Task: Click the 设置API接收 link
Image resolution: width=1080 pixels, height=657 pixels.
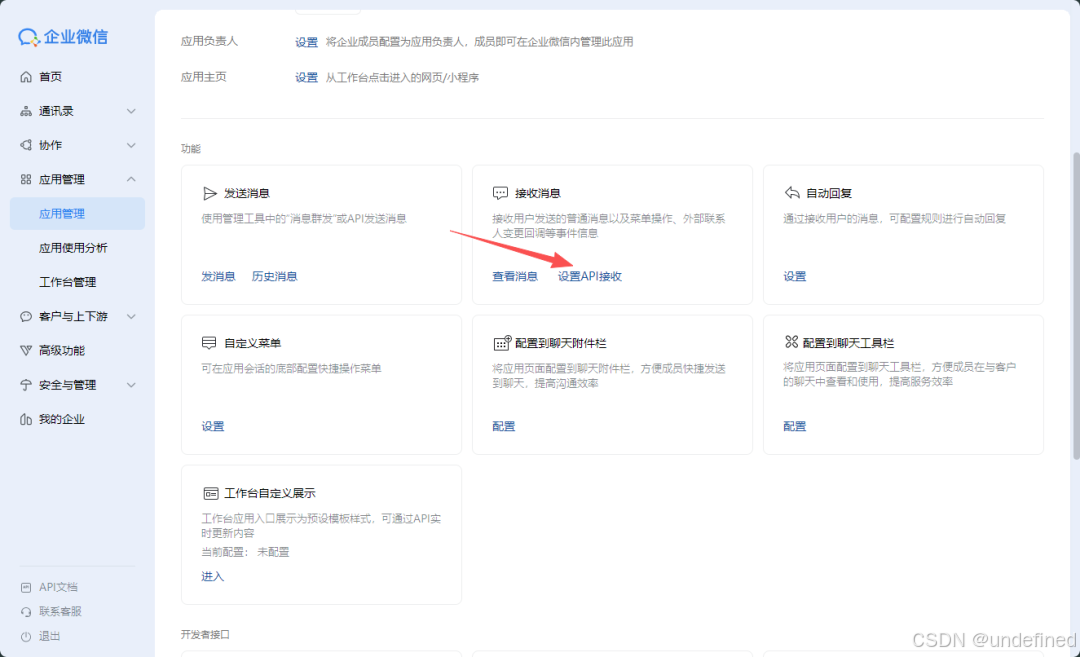Action: (x=590, y=276)
